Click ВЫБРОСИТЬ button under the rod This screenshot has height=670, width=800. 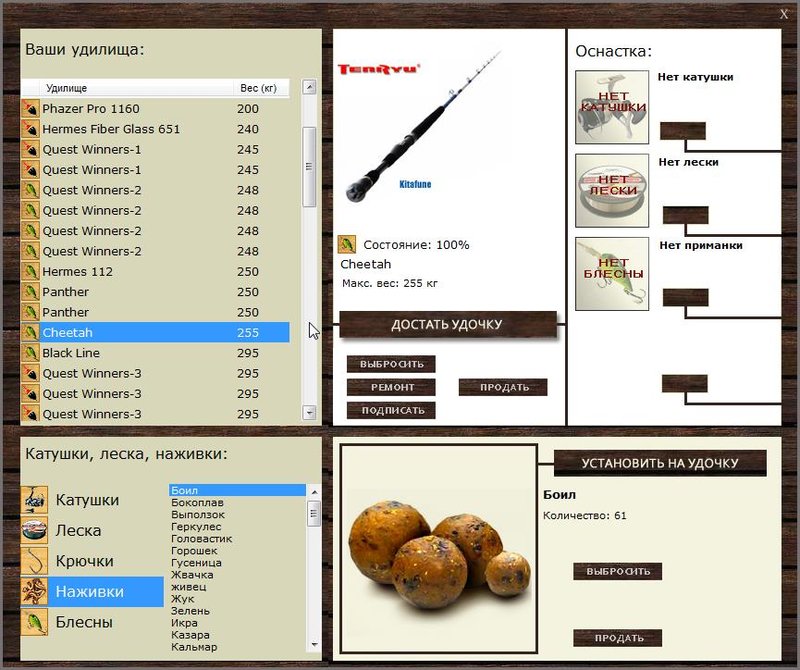coord(391,364)
